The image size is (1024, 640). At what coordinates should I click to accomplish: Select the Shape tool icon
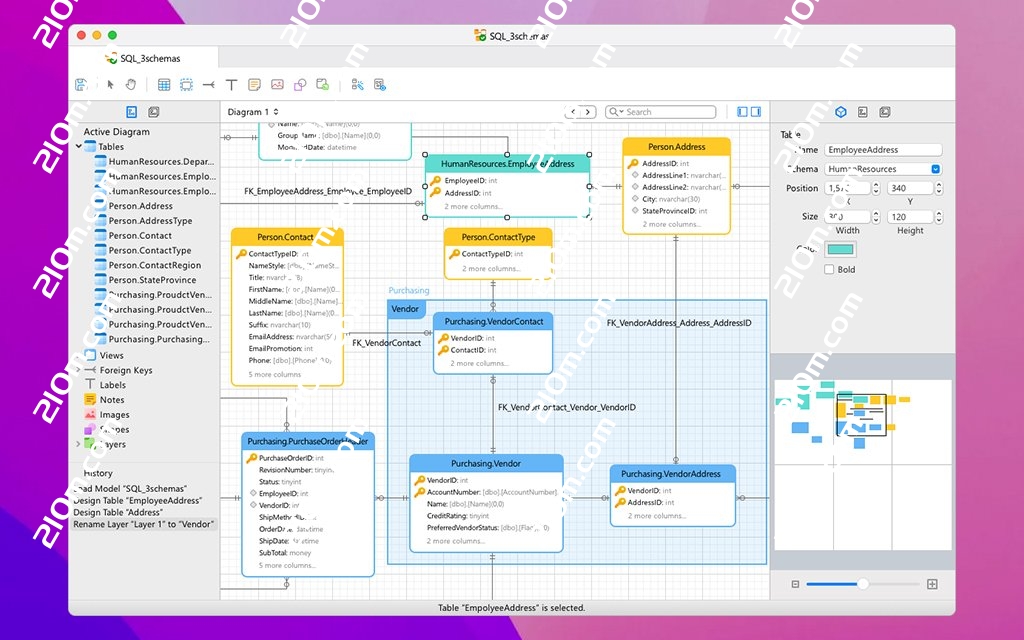click(x=299, y=85)
